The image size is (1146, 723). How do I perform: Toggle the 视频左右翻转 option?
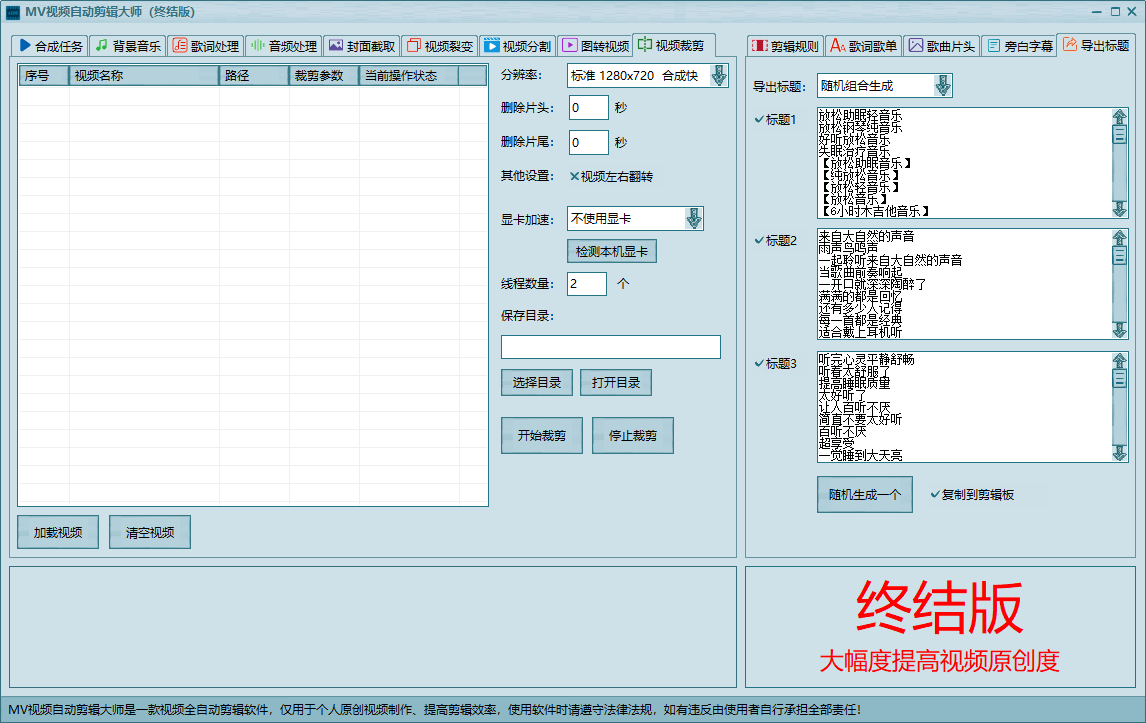[x=575, y=177]
